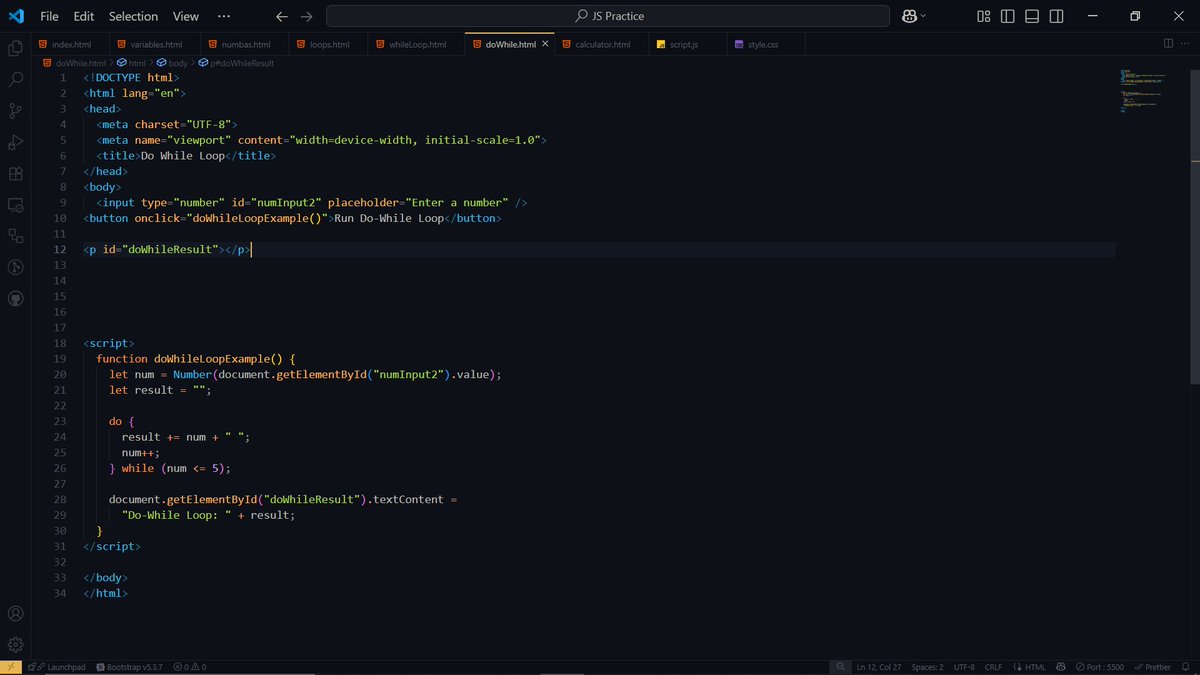1200x675 pixels.
Task: Click CRLF line ending indicator
Action: [993, 666]
